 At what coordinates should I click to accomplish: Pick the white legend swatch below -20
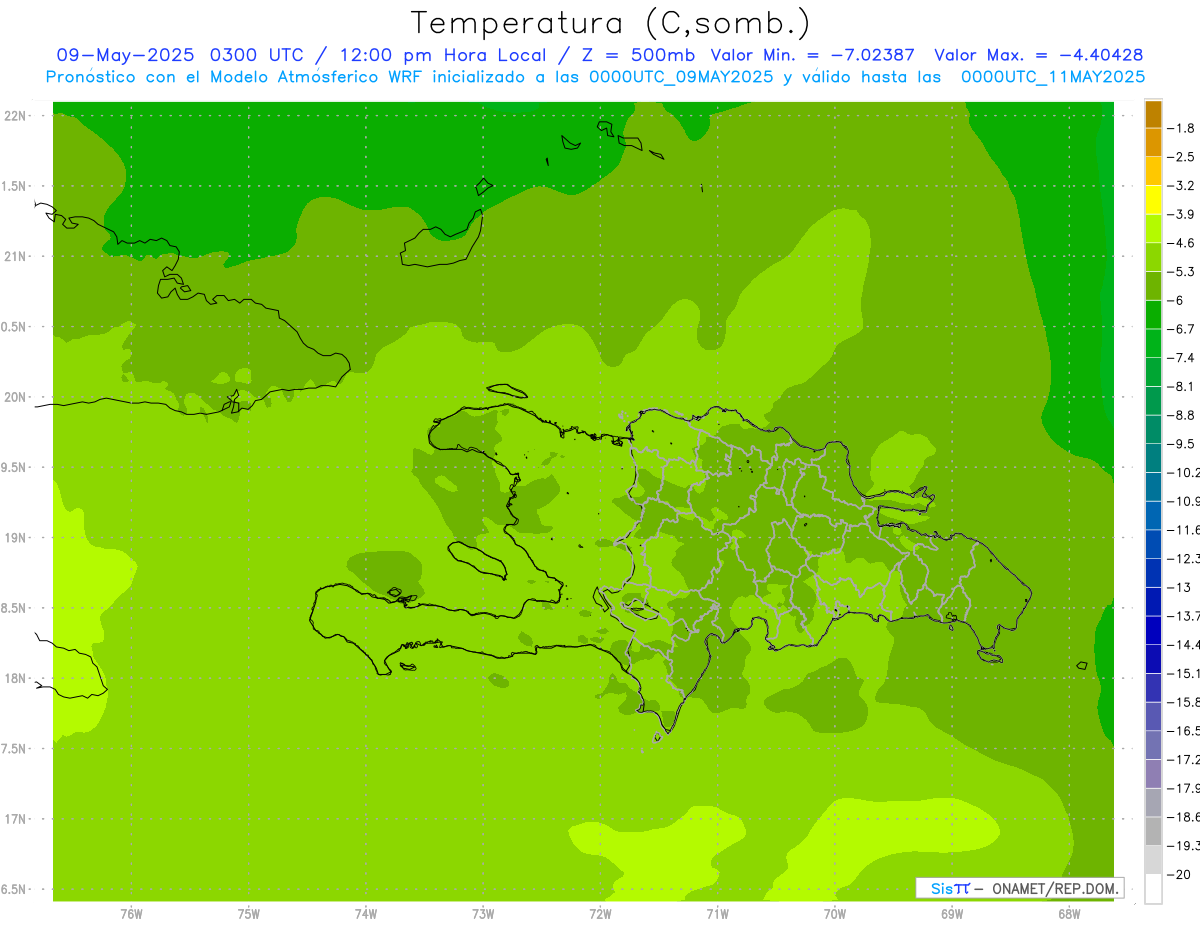[x=1153, y=889]
